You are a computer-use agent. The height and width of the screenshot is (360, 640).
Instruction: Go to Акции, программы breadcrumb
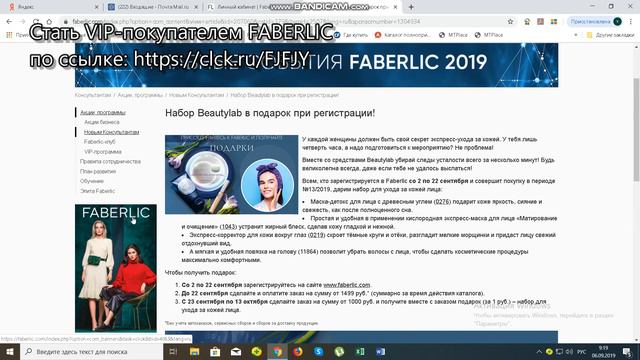[140, 95]
